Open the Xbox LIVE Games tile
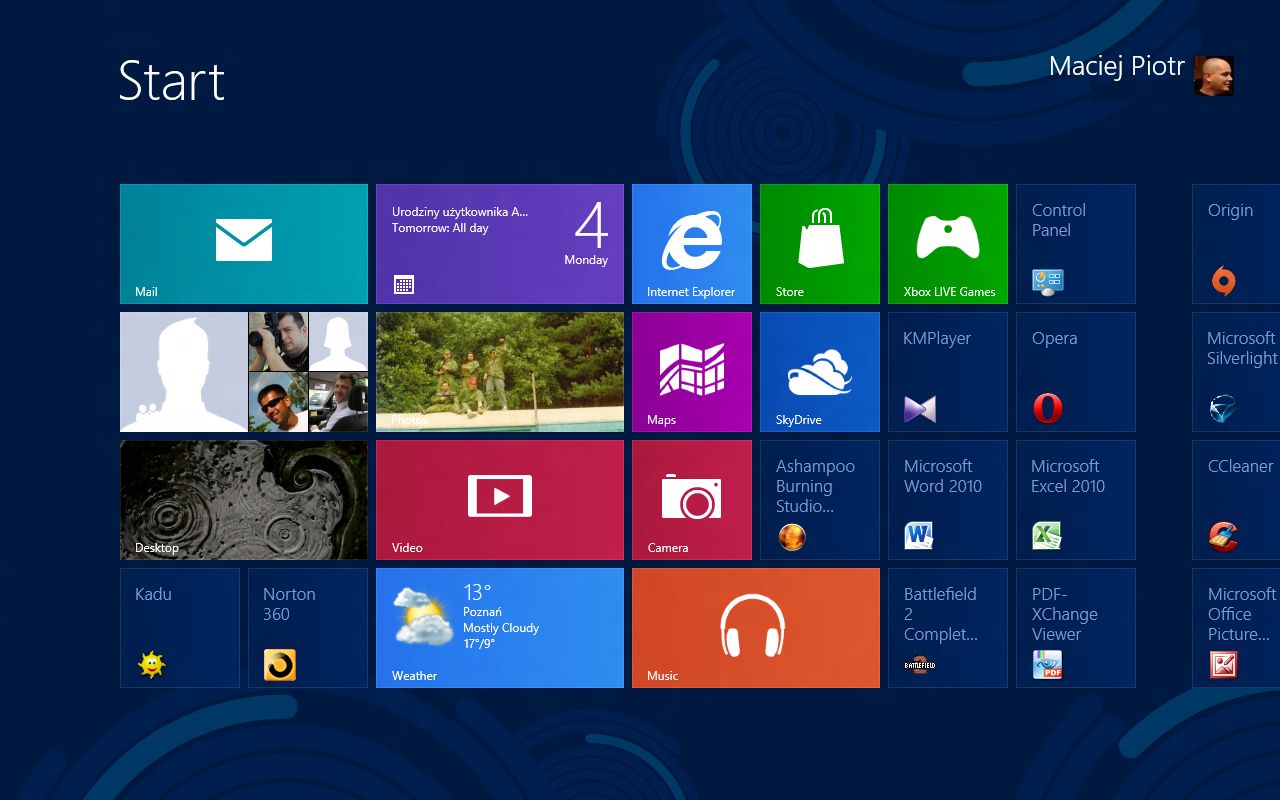The width and height of the screenshot is (1280, 800). (948, 244)
